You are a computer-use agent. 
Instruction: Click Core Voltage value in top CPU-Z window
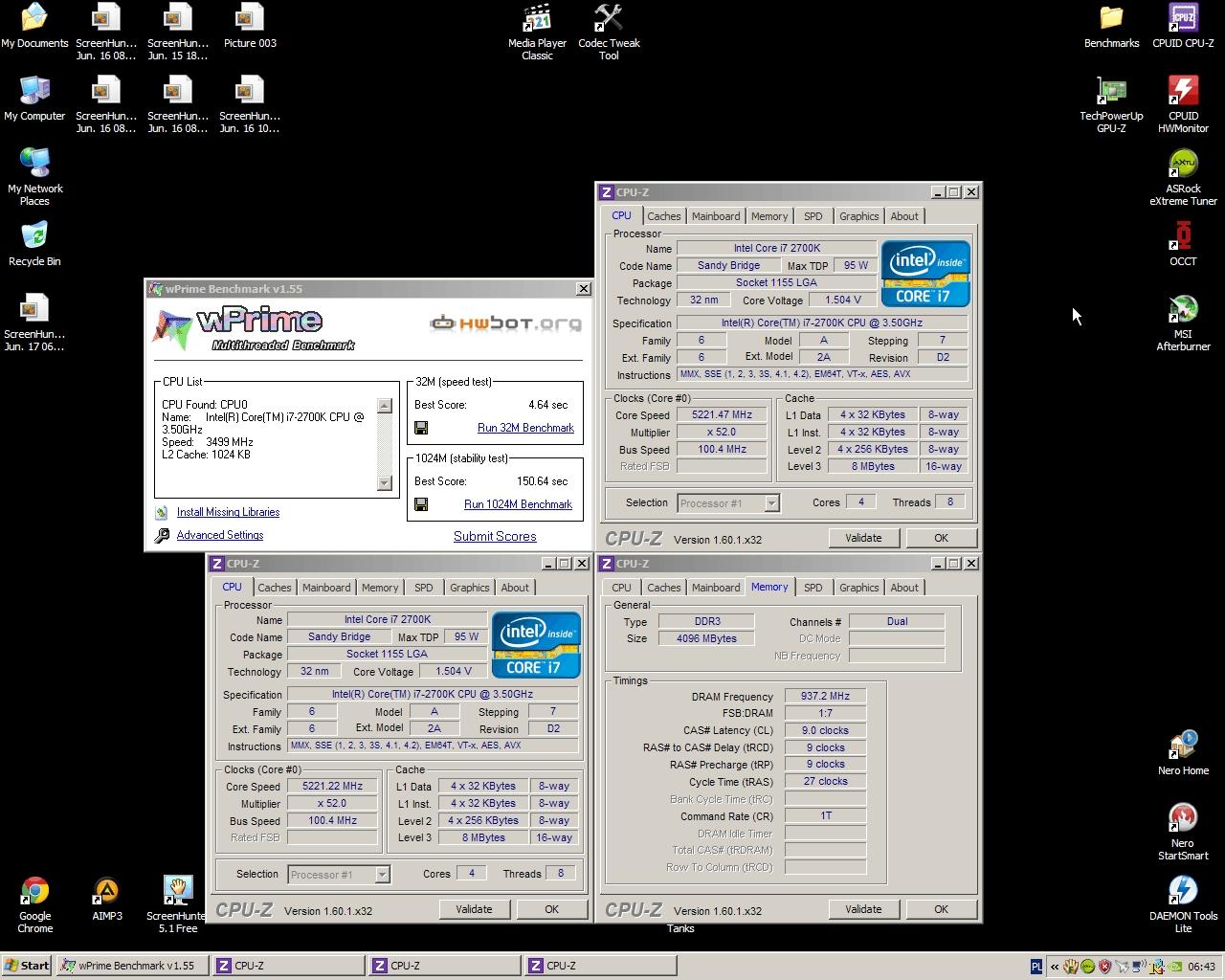click(x=843, y=300)
